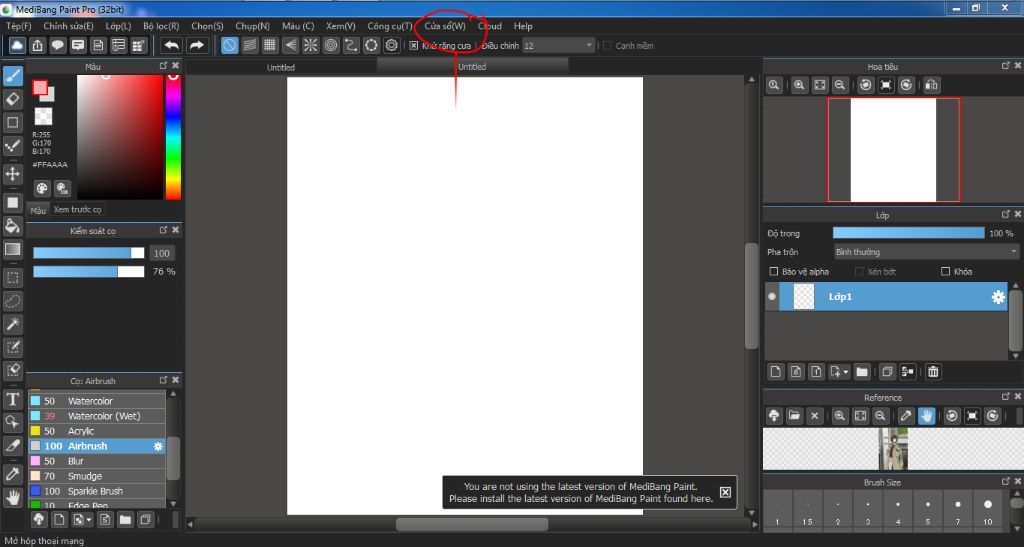
Task: Duplicate layer icon in layer panel
Action: coord(887,371)
